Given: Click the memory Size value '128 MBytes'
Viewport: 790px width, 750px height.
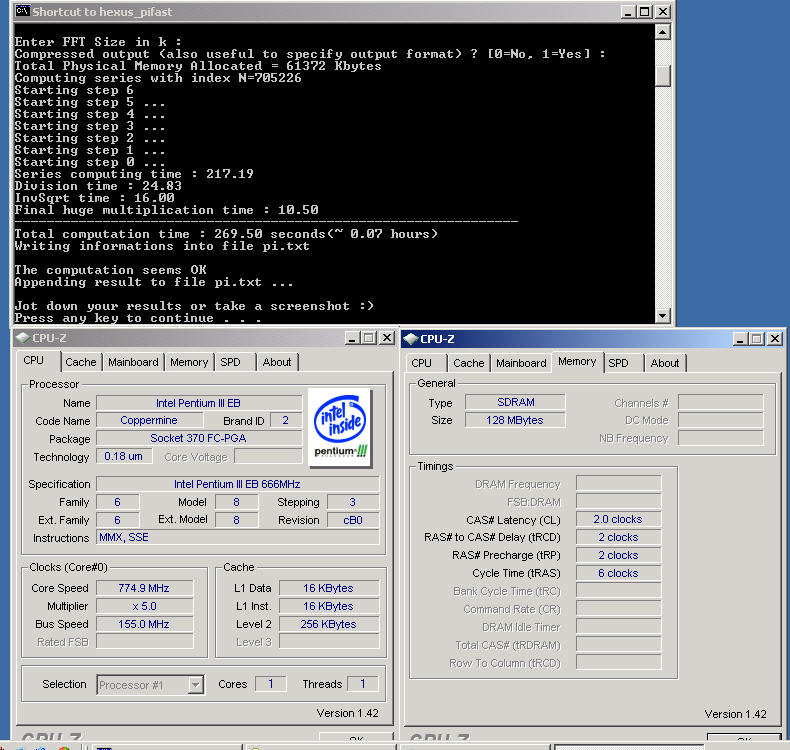Looking at the screenshot, I should tap(515, 420).
